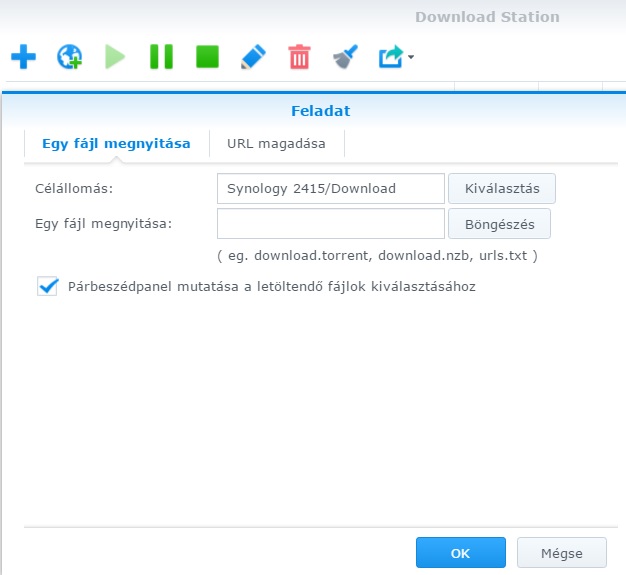The width and height of the screenshot is (626, 575).
Task: Click the blue pencil edit icon
Action: (x=253, y=57)
